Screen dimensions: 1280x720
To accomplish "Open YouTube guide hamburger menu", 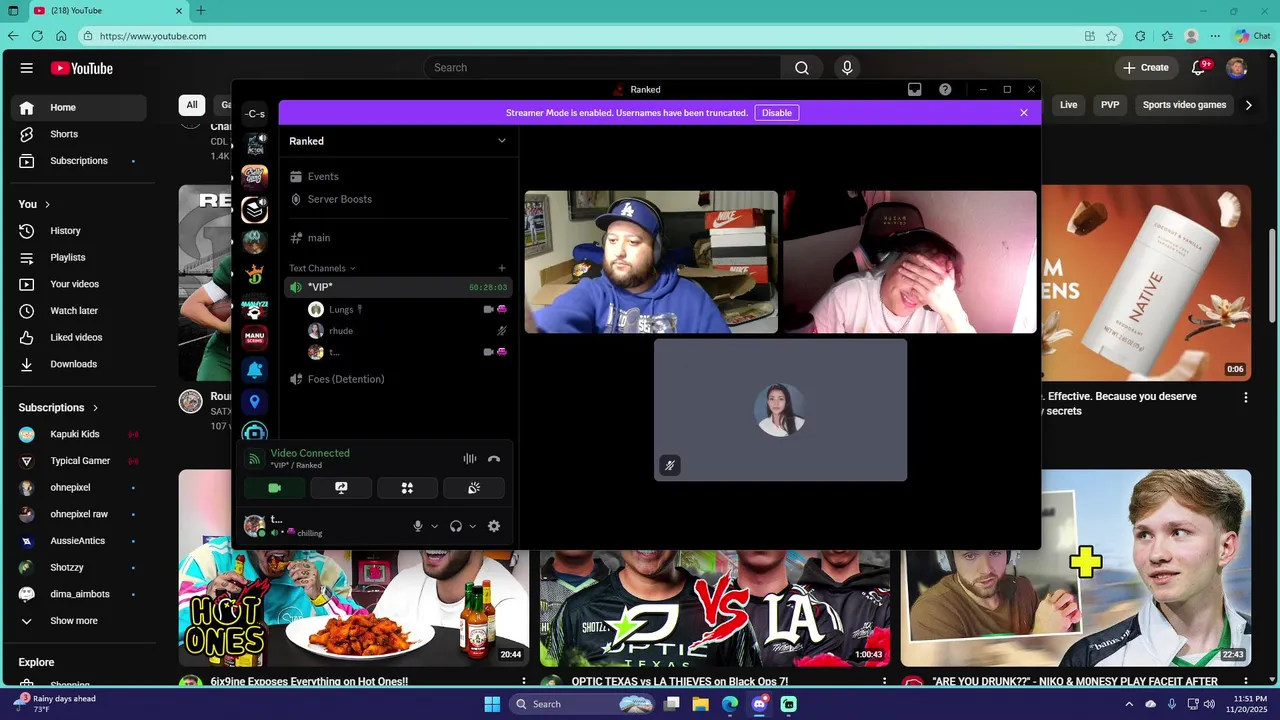I will click(27, 68).
